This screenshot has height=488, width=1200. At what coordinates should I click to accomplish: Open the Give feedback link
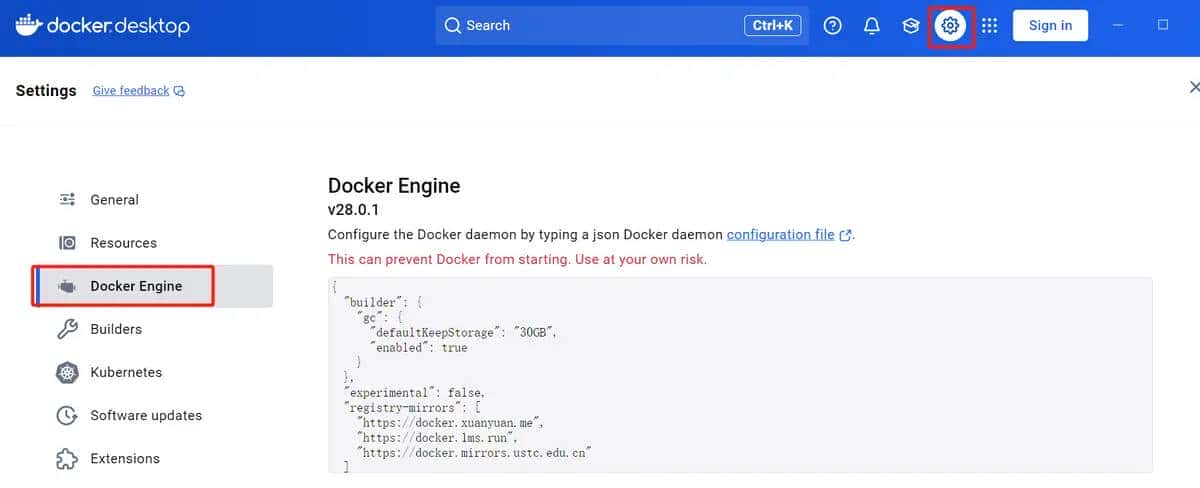click(131, 91)
